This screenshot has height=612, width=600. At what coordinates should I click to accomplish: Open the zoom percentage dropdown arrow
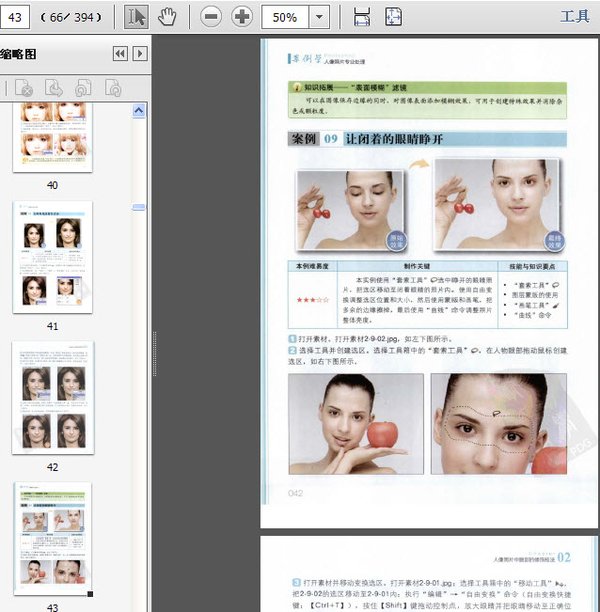[x=319, y=17]
